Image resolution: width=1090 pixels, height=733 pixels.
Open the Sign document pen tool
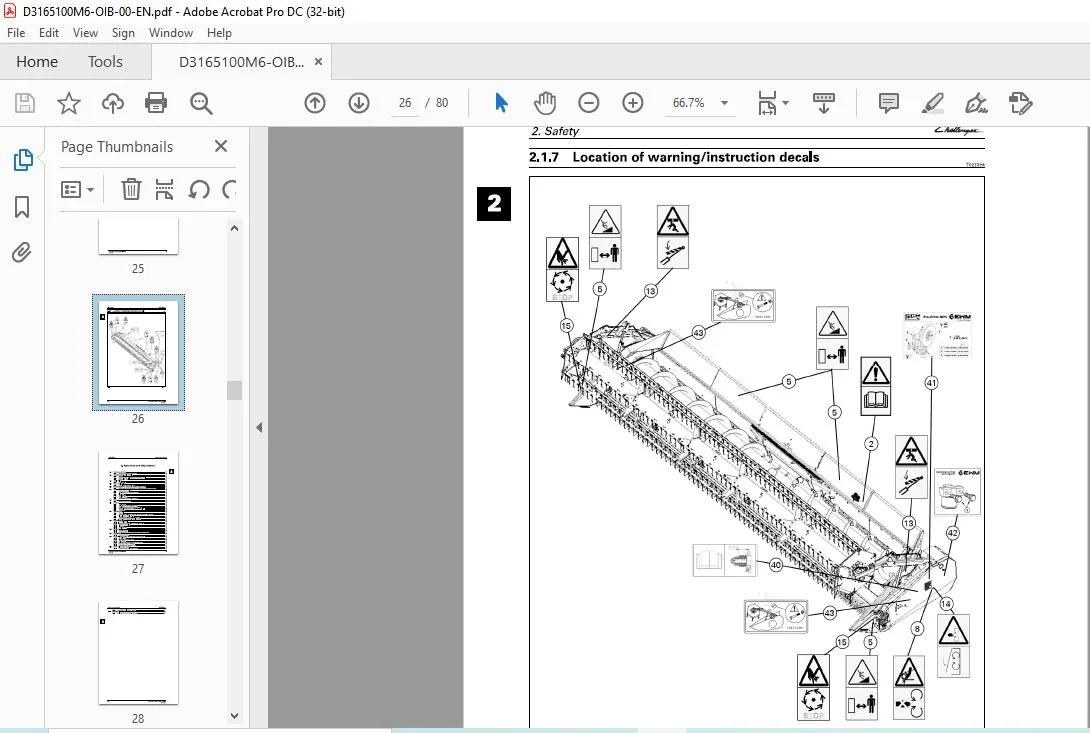pyautogui.click(x=976, y=103)
